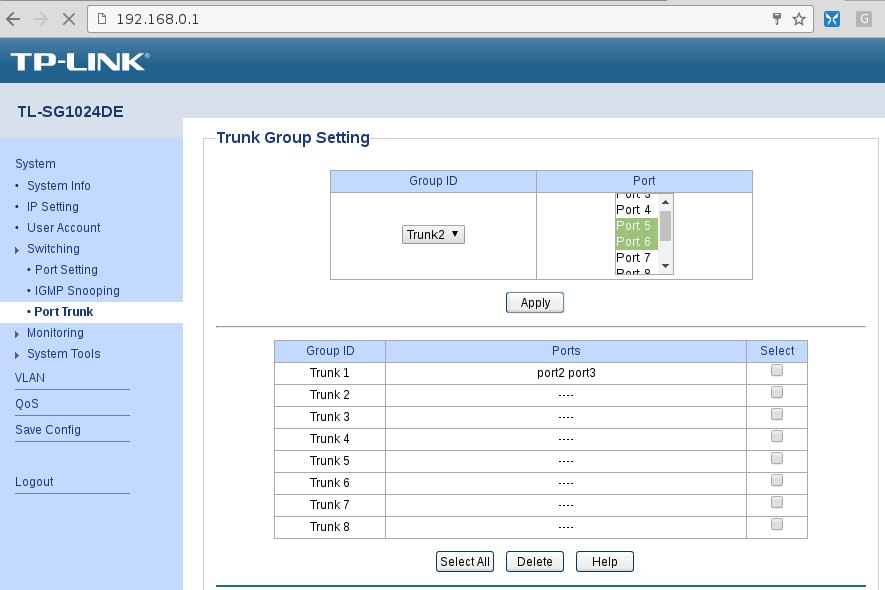The image size is (885, 590).
Task: Check the Trunk 4 select checkbox
Action: (x=777, y=437)
